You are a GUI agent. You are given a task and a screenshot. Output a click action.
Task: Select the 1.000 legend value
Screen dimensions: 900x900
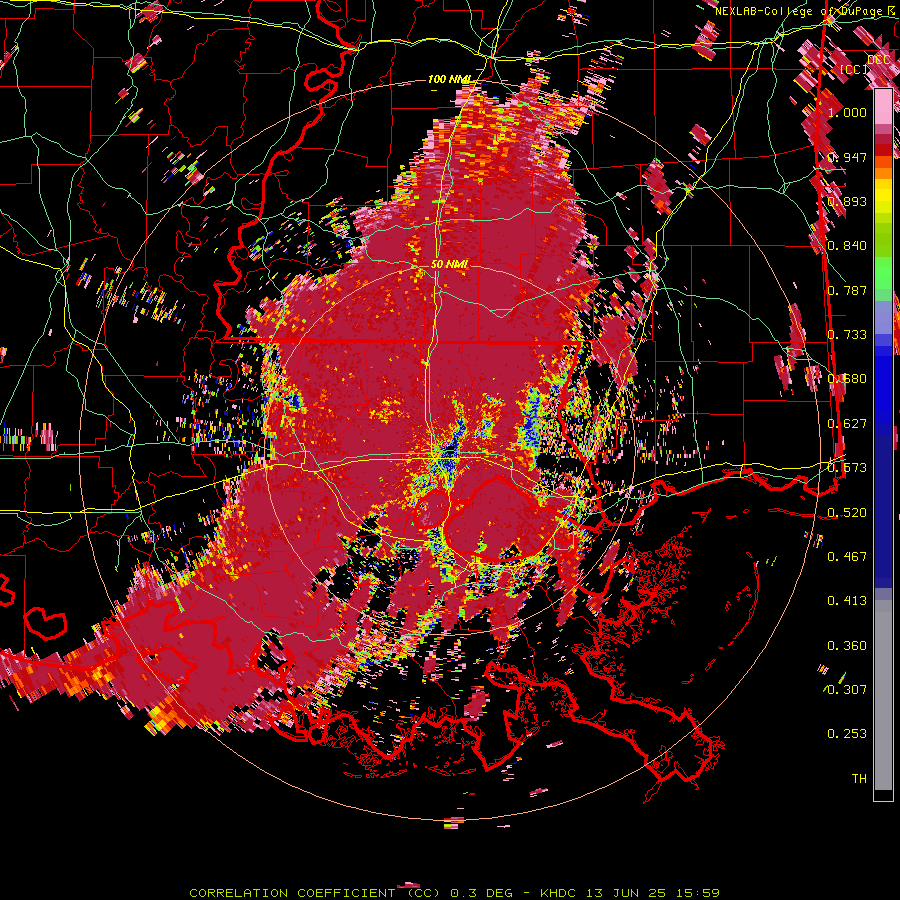pos(847,112)
